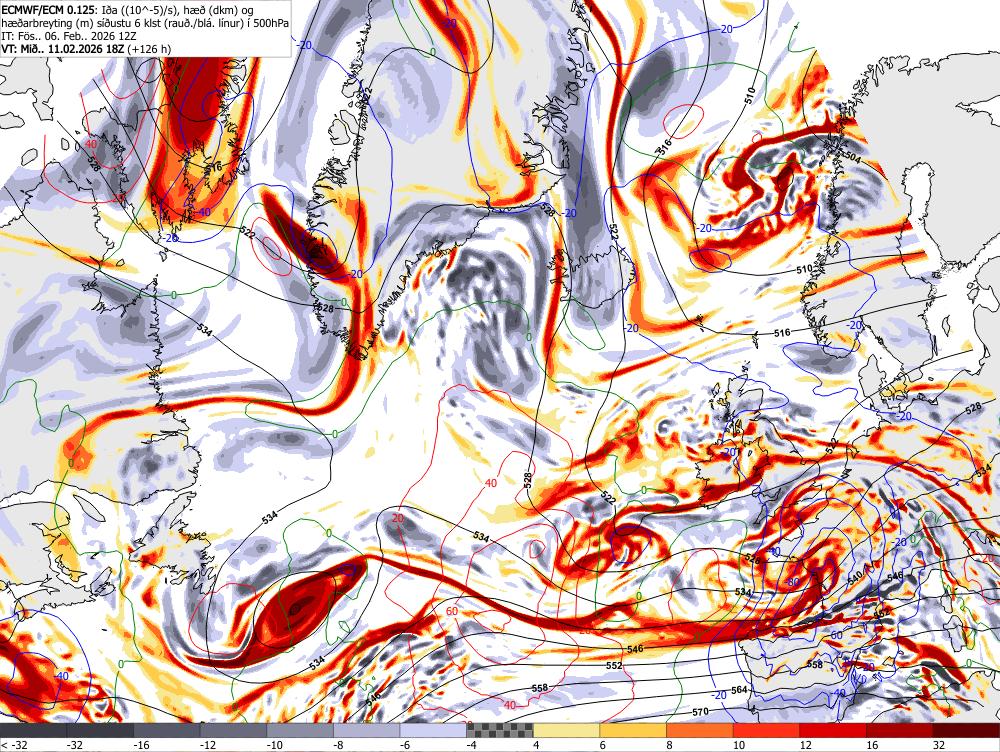Click the darkest gray swatch above '< -32'
This screenshot has height=752, width=1000.
pos(33,730)
